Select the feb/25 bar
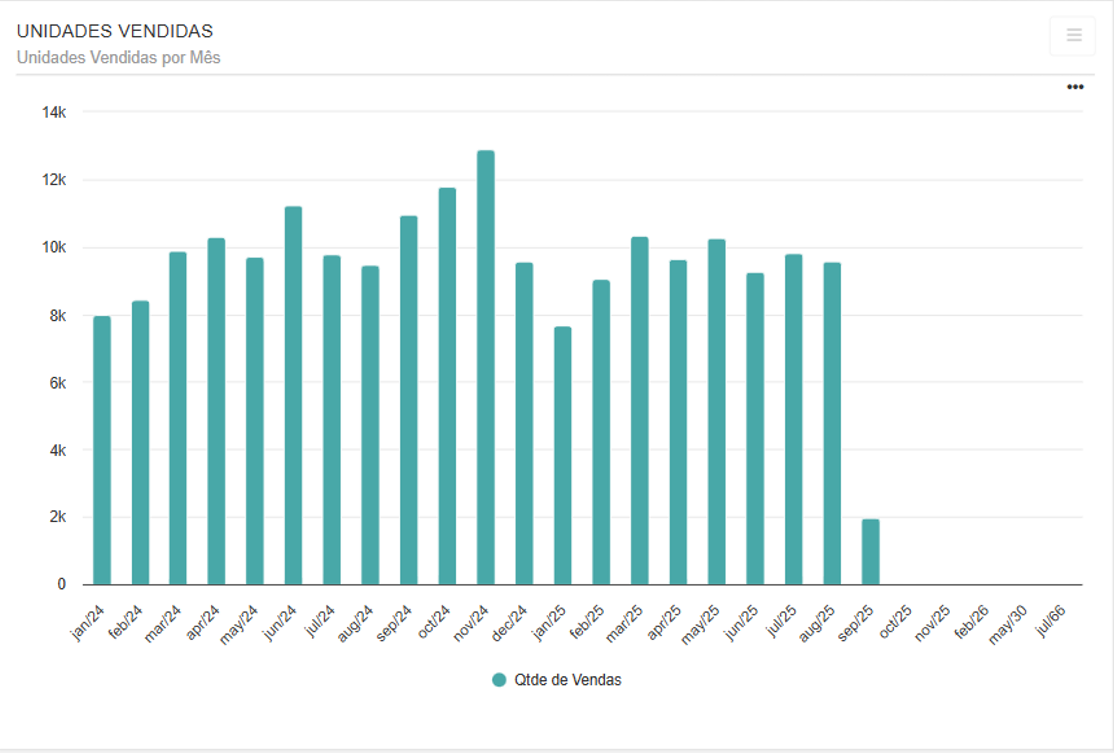 (x=601, y=433)
